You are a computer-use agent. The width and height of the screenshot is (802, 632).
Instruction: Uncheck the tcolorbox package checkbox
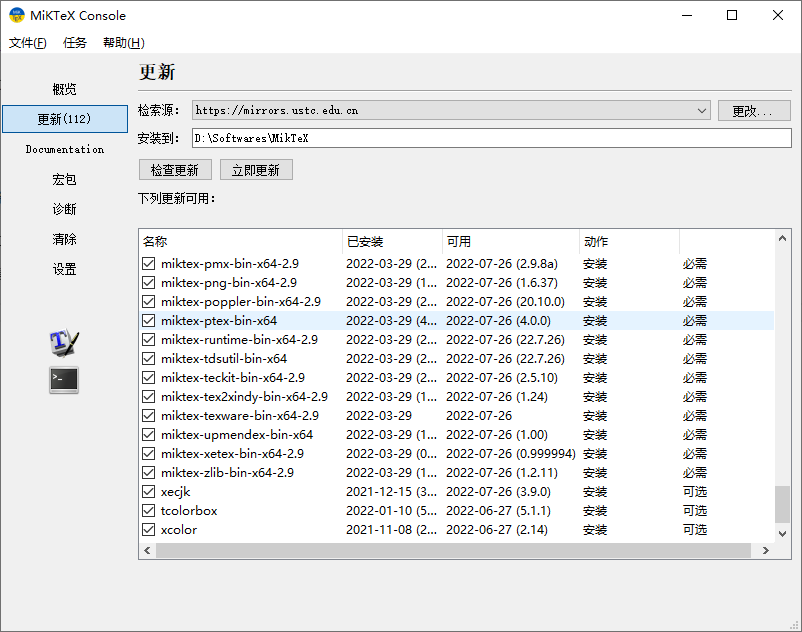click(148, 510)
